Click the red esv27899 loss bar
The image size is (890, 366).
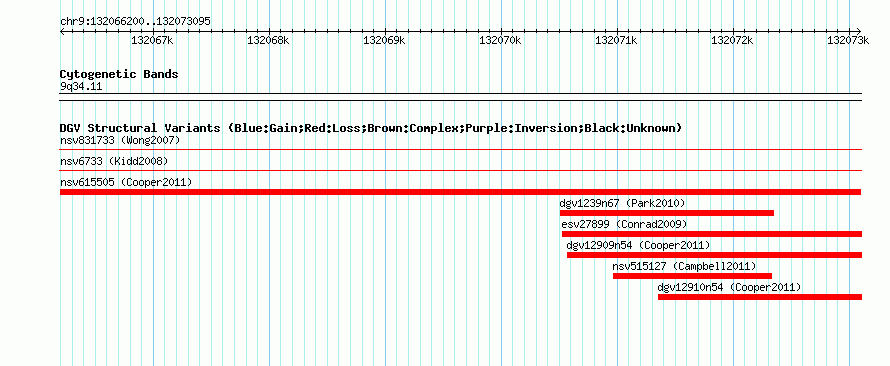pos(712,234)
